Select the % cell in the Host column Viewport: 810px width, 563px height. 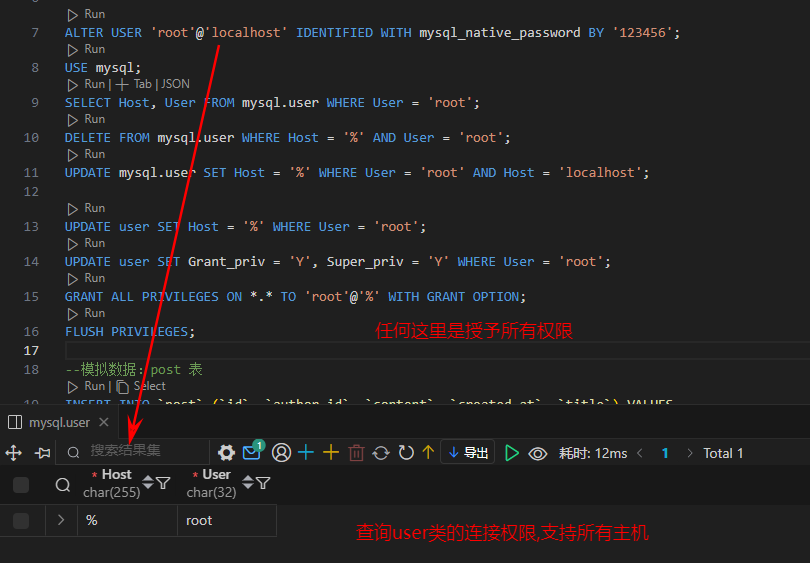pos(127,521)
